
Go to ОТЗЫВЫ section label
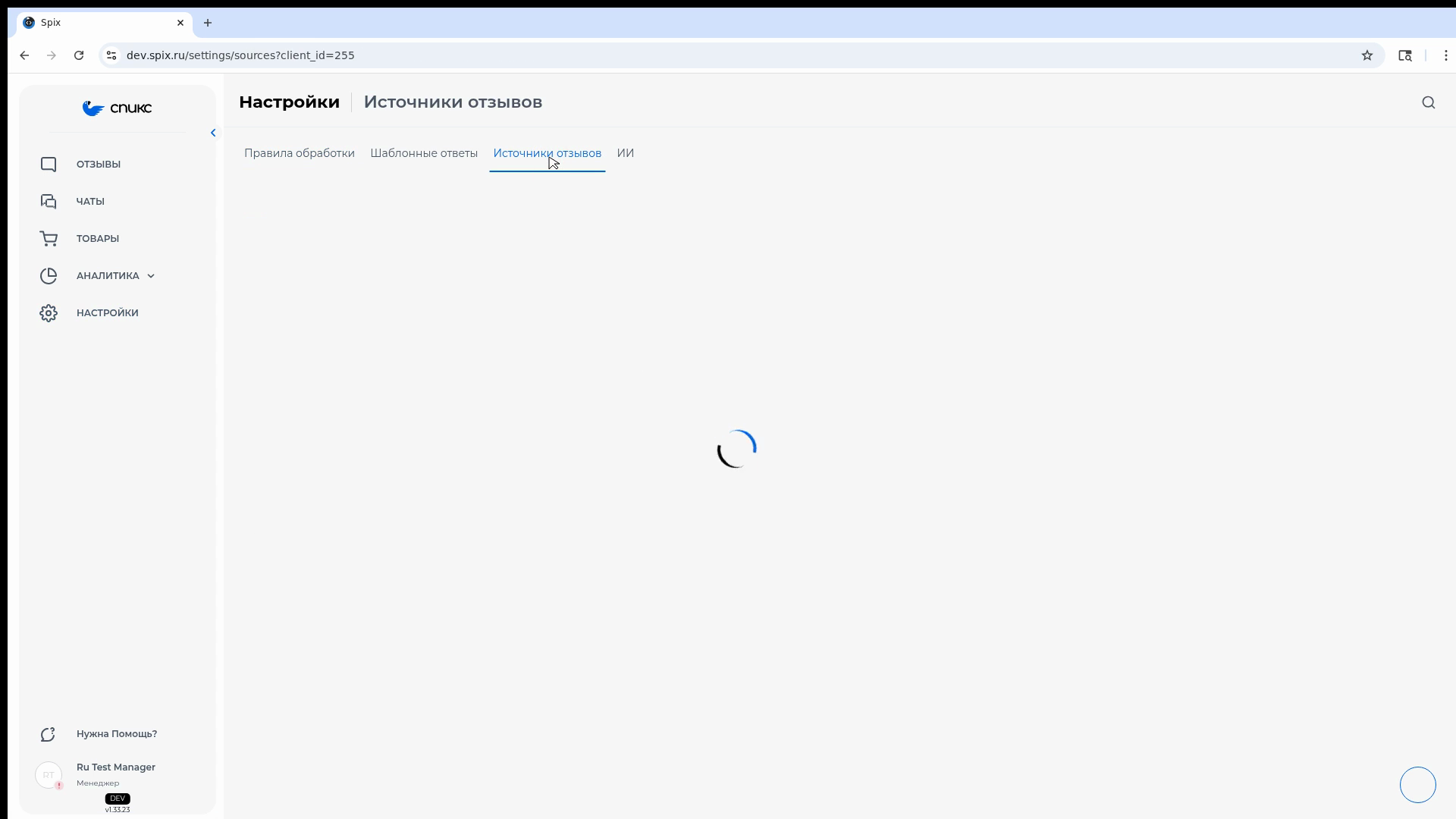[x=99, y=165]
